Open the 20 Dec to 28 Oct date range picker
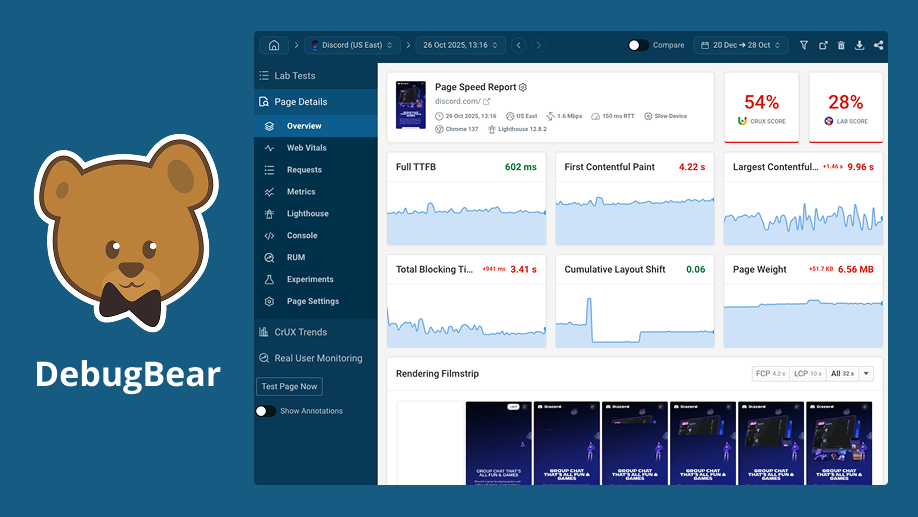The height and width of the screenshot is (517, 918). pyautogui.click(x=741, y=45)
